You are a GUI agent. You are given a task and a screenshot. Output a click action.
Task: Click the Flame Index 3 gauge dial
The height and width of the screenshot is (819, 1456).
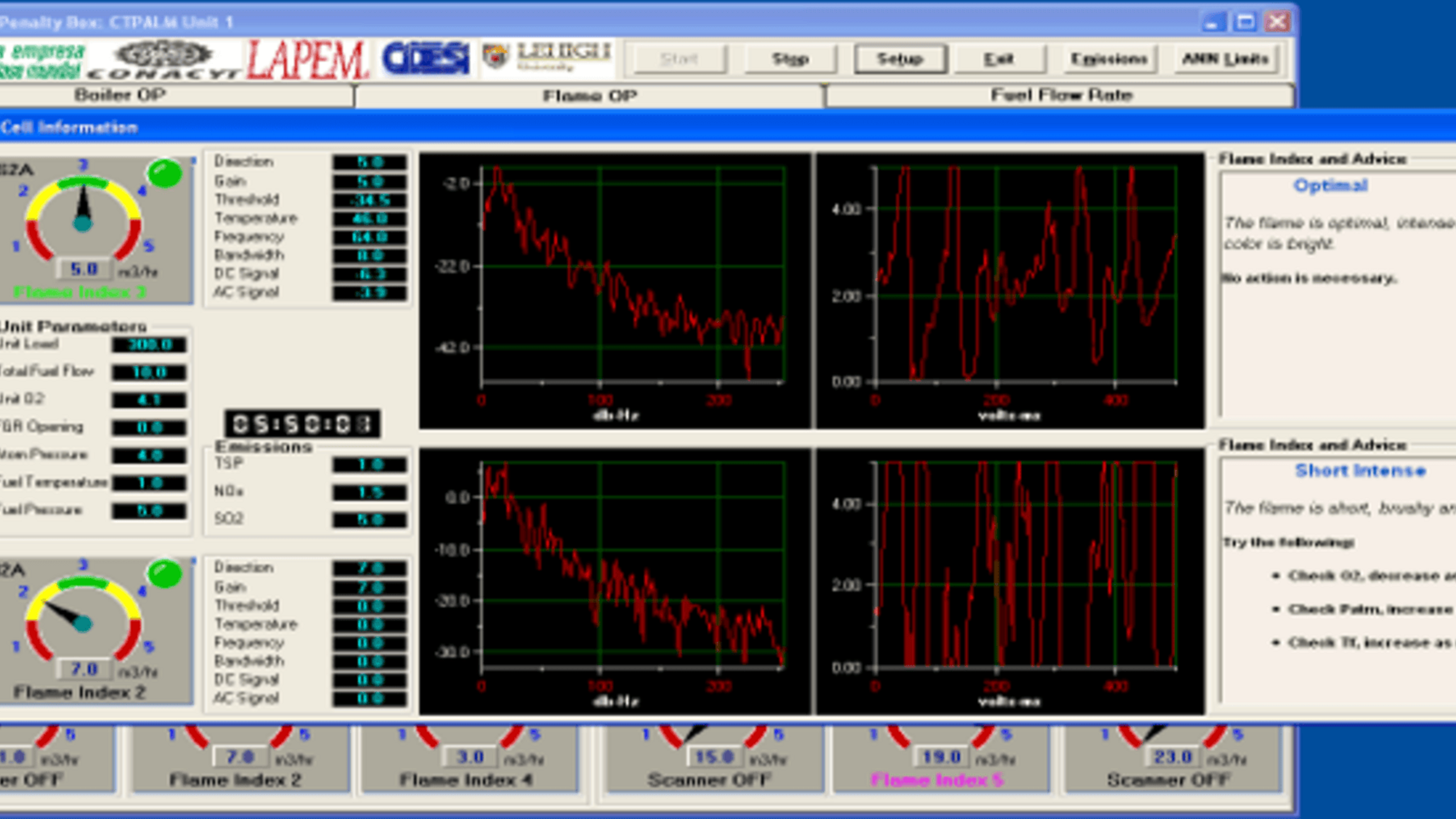coord(83,219)
